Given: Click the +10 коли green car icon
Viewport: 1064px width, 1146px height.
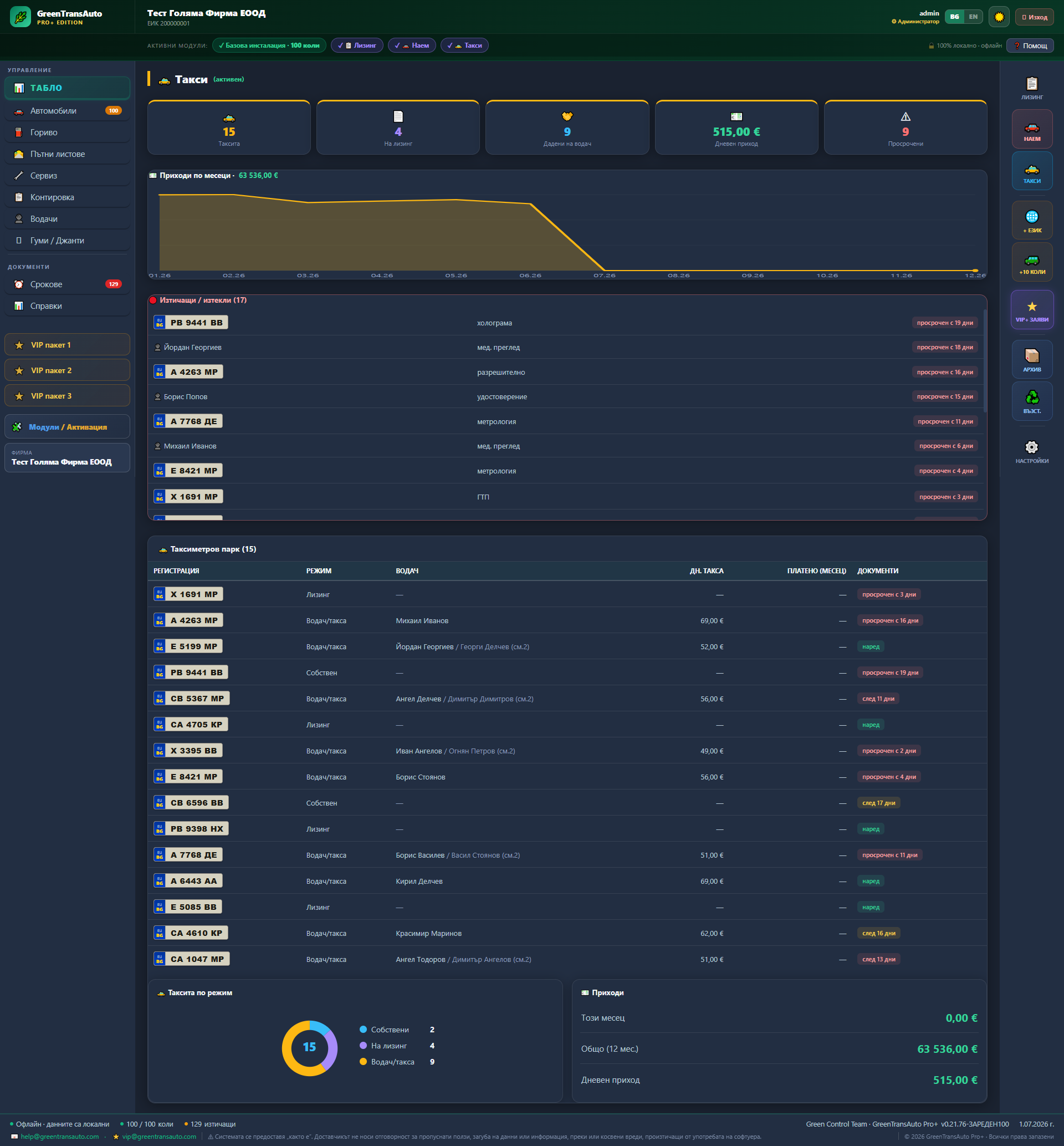Looking at the screenshot, I should pyautogui.click(x=1031, y=263).
